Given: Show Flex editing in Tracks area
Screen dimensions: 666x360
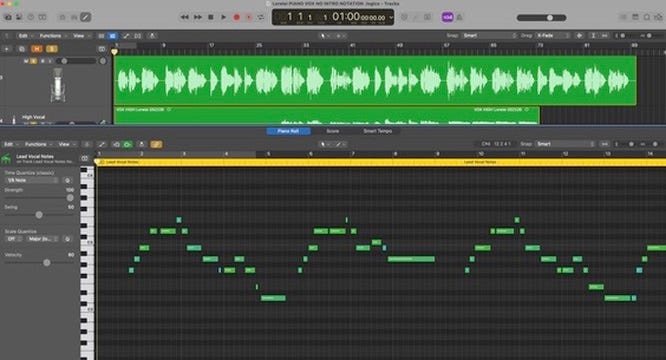Looking at the screenshot, I should [x=138, y=36].
